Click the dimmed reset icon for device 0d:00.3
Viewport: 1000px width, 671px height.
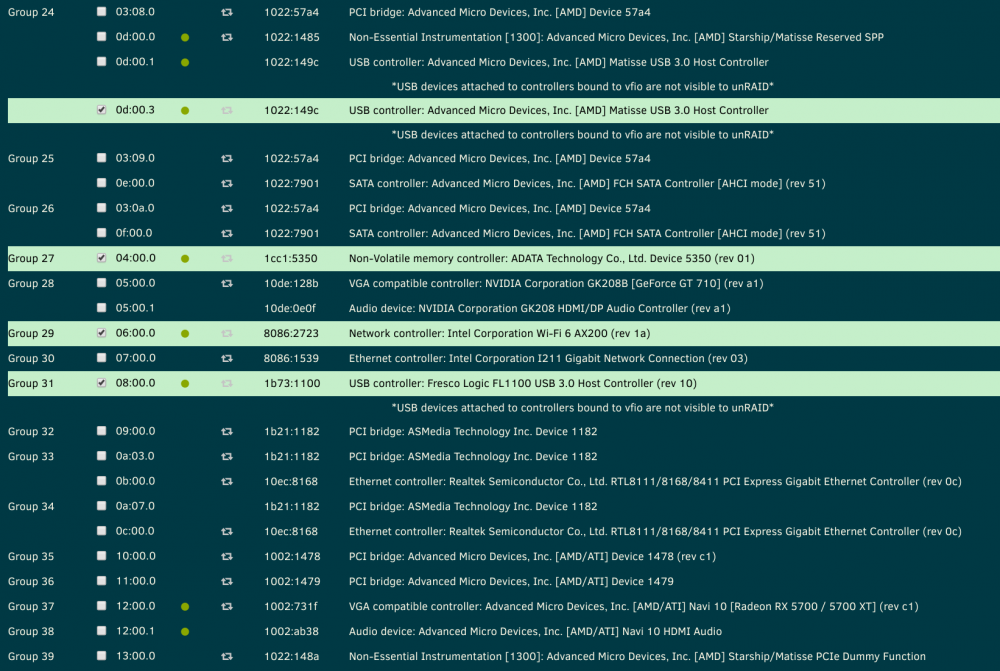pyautogui.click(x=226, y=110)
